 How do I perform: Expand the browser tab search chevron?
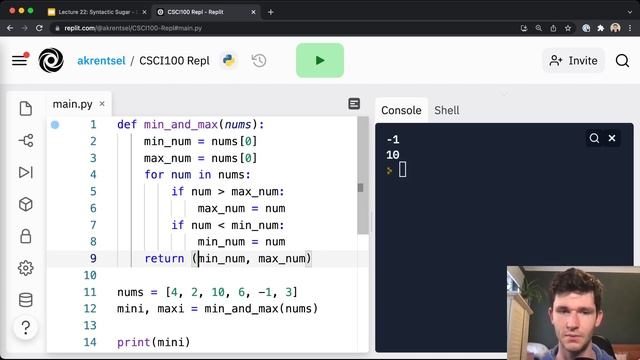[630, 12]
